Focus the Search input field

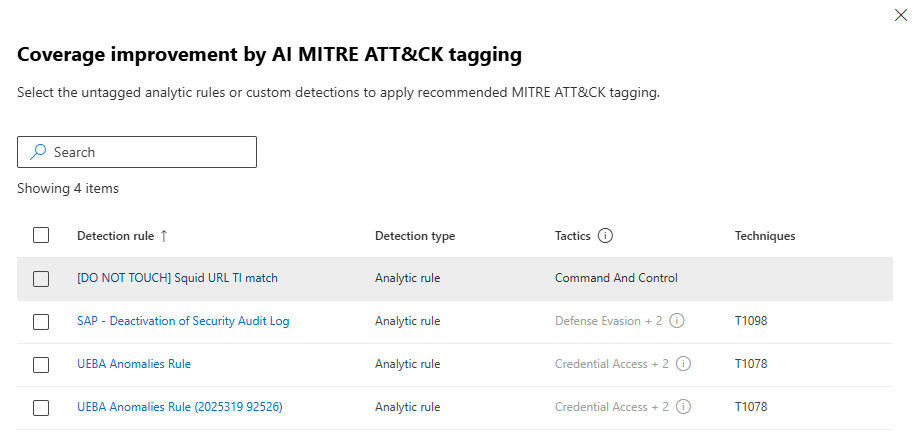[x=137, y=152]
